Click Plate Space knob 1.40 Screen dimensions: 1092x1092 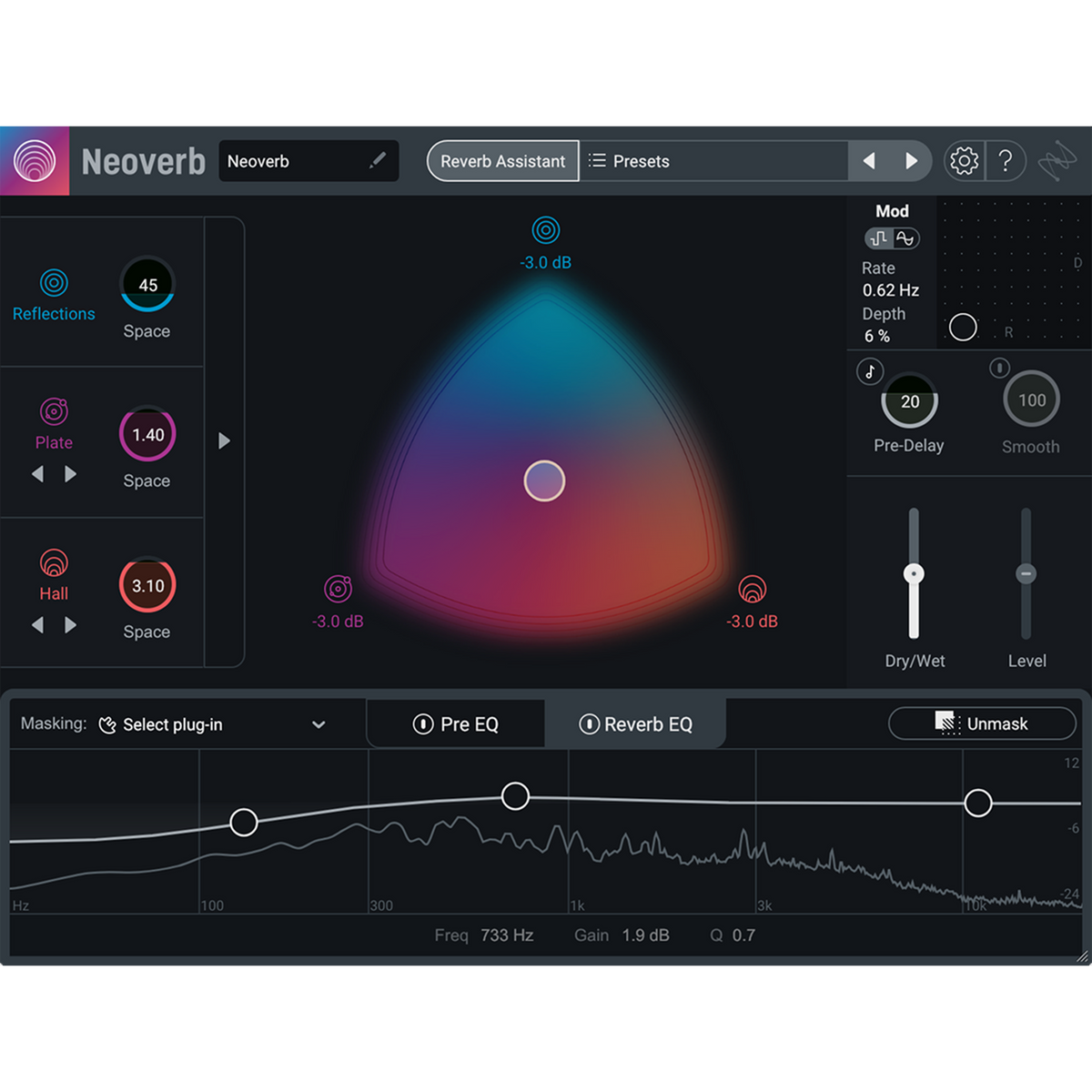(147, 434)
